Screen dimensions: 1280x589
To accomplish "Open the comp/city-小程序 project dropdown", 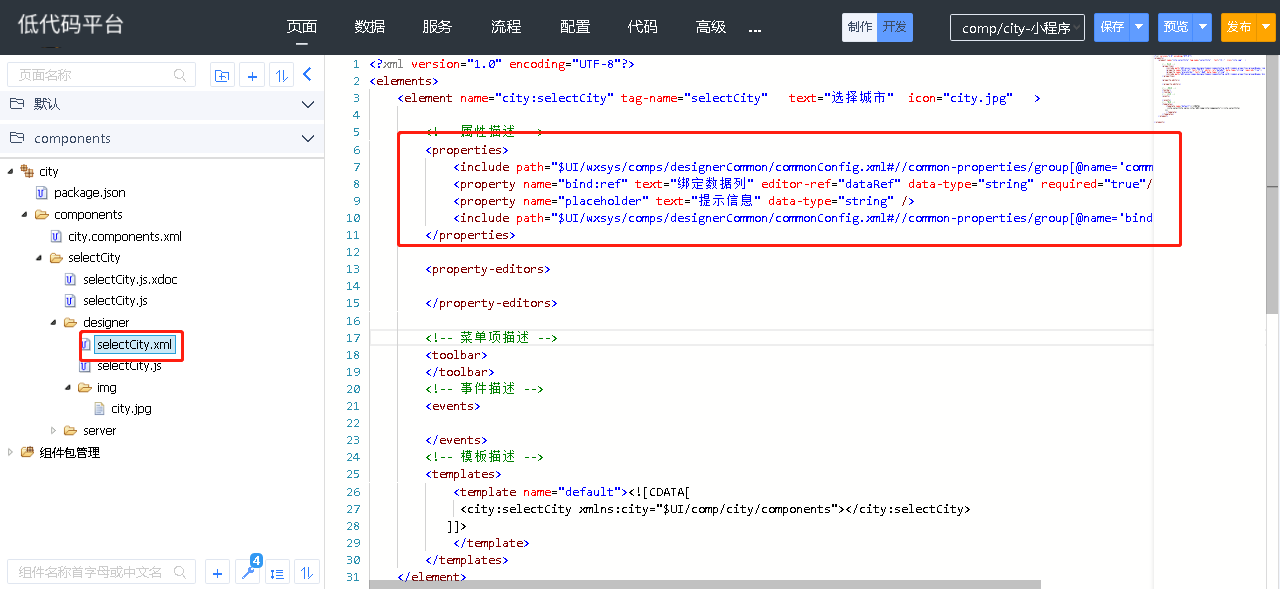I will coord(1016,28).
